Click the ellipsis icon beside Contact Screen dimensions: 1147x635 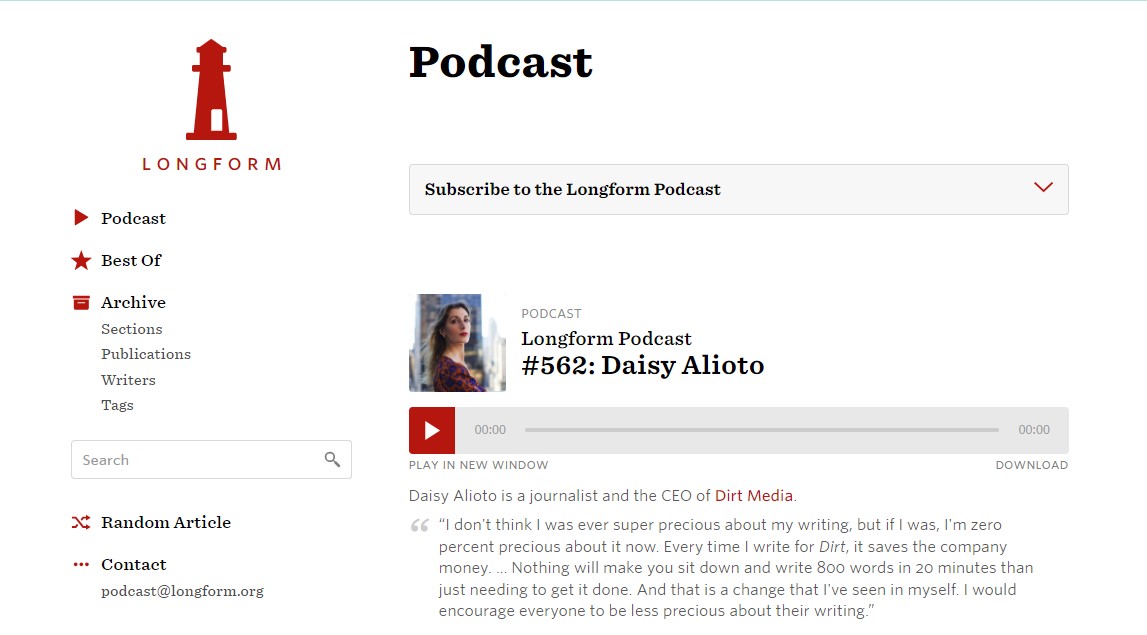pos(80,564)
